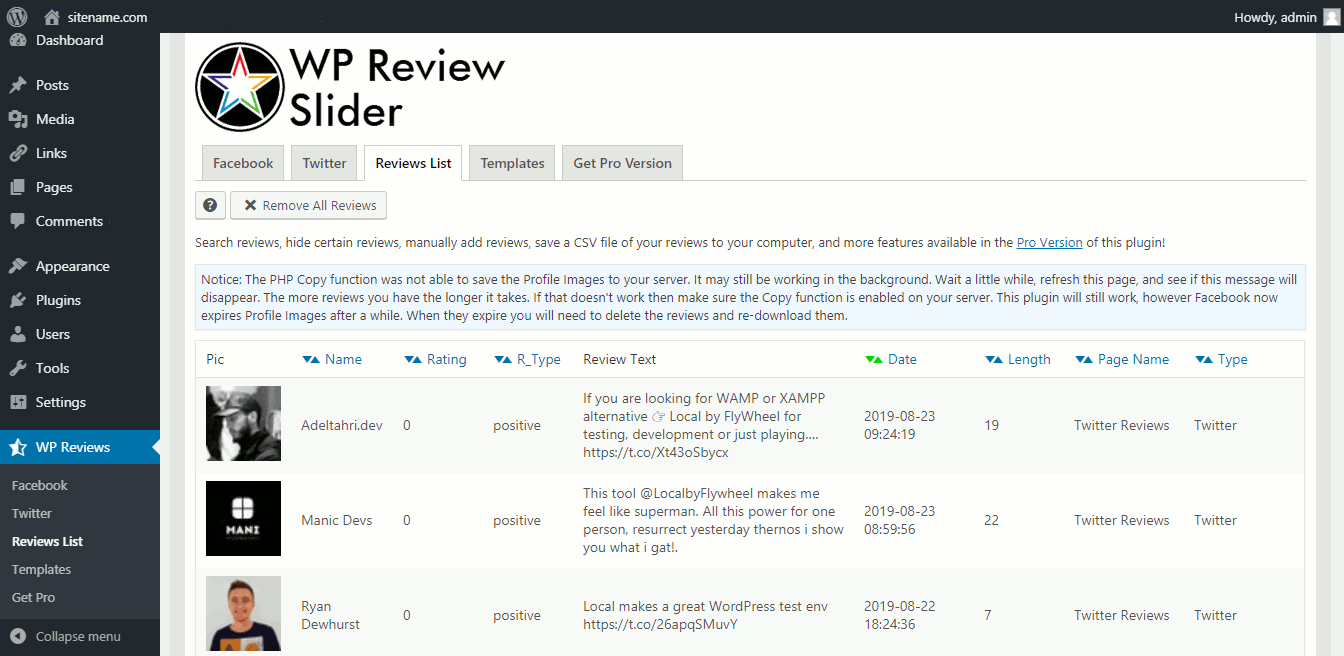Open the Get Pro Version tab

coord(622,163)
